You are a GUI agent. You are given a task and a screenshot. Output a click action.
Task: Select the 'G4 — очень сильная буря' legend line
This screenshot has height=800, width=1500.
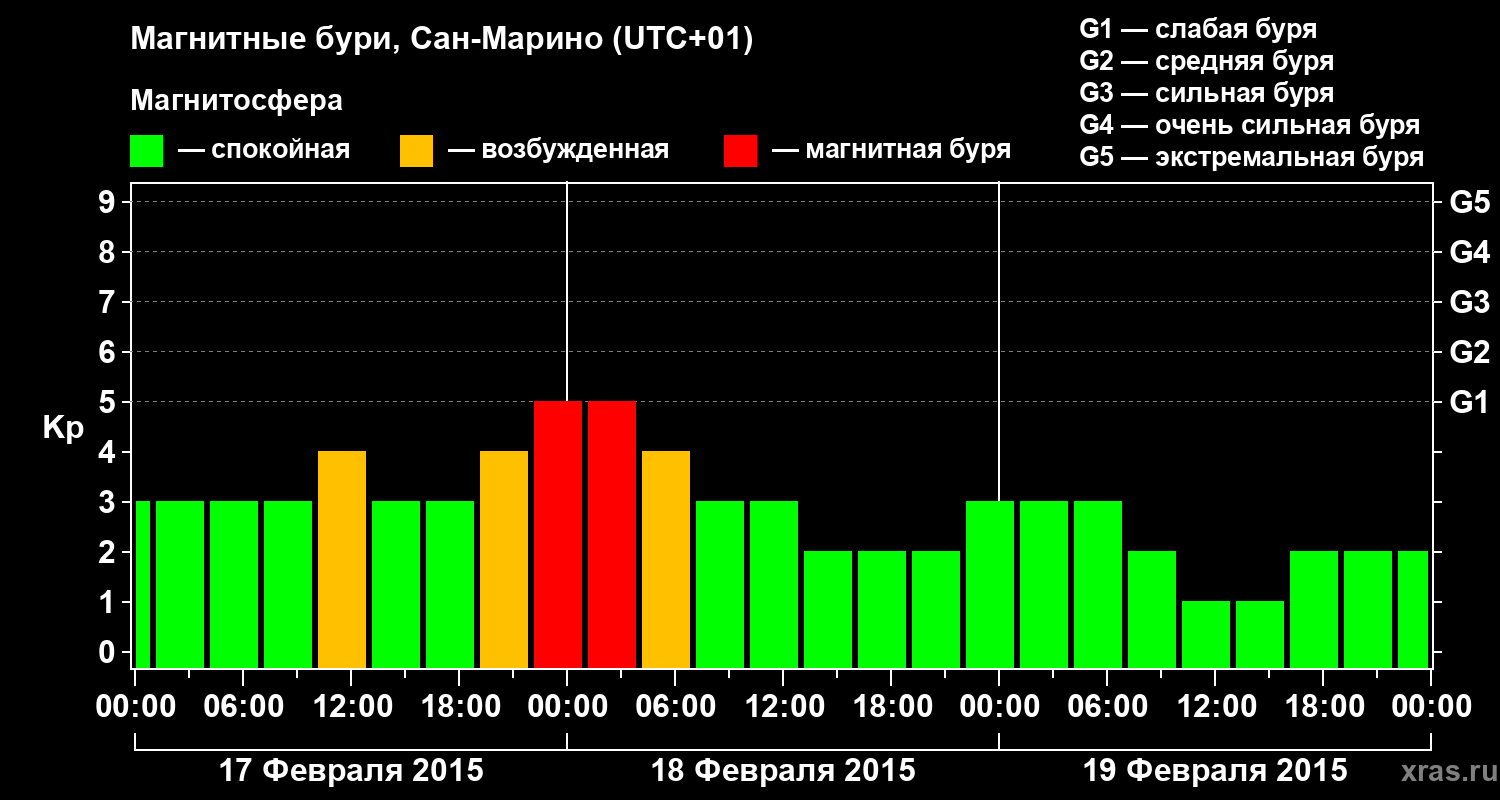[x=1249, y=125]
